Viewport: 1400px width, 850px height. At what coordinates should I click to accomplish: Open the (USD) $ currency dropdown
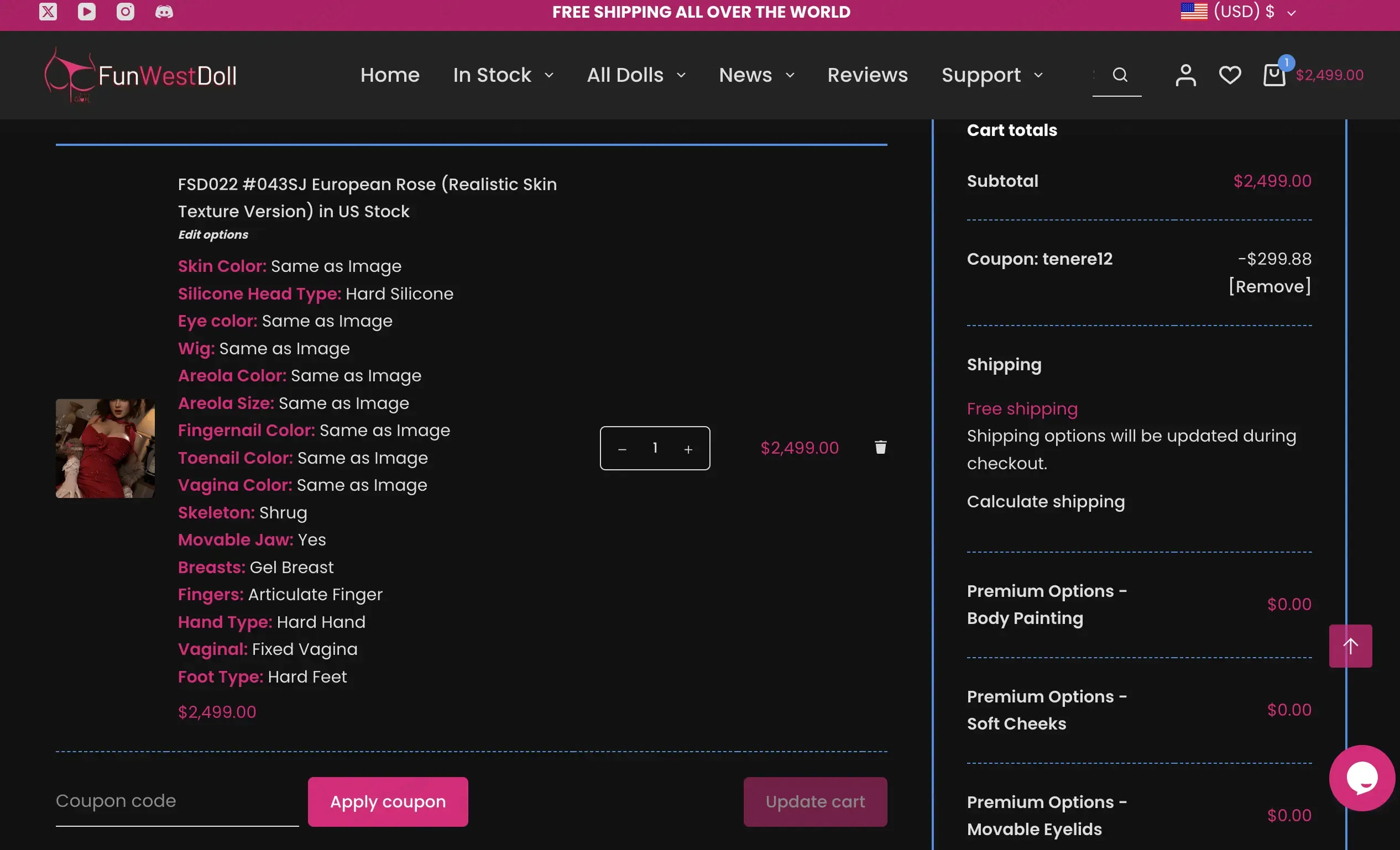tap(1255, 12)
